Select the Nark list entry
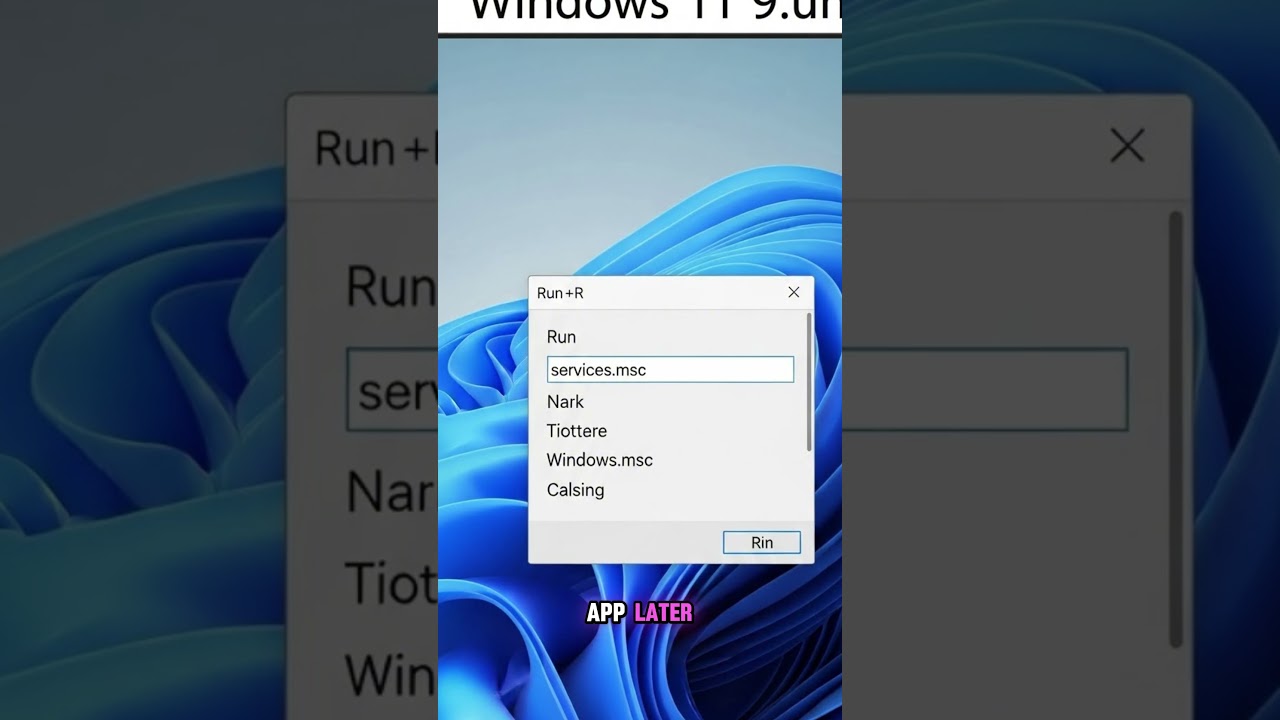The height and width of the screenshot is (720, 1280). [x=565, y=401]
